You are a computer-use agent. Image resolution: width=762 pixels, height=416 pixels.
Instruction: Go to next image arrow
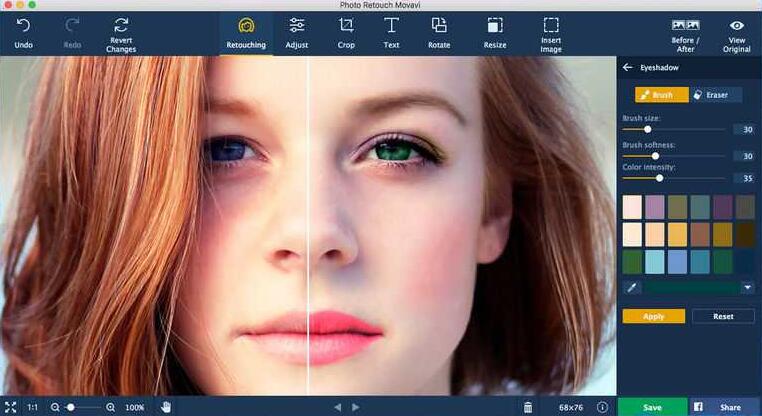pyautogui.click(x=356, y=407)
